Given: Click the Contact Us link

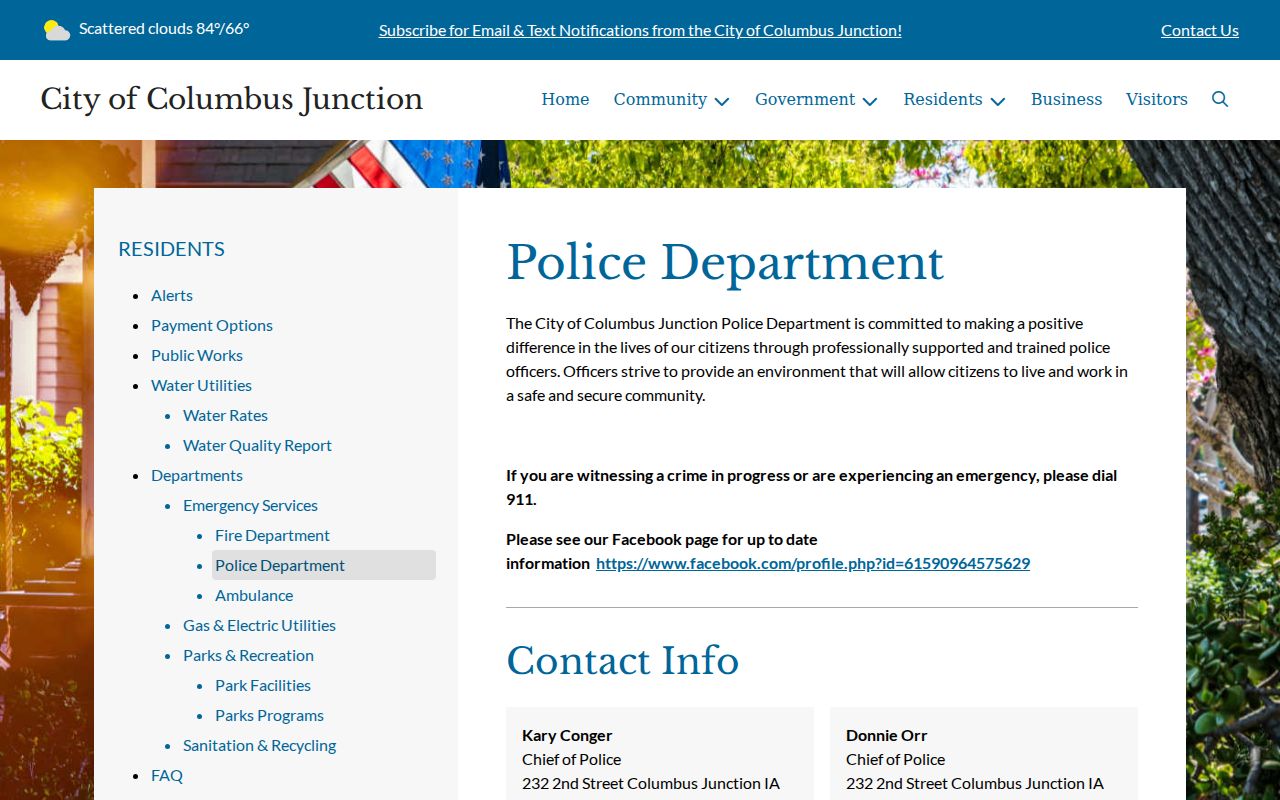Looking at the screenshot, I should point(1200,30).
